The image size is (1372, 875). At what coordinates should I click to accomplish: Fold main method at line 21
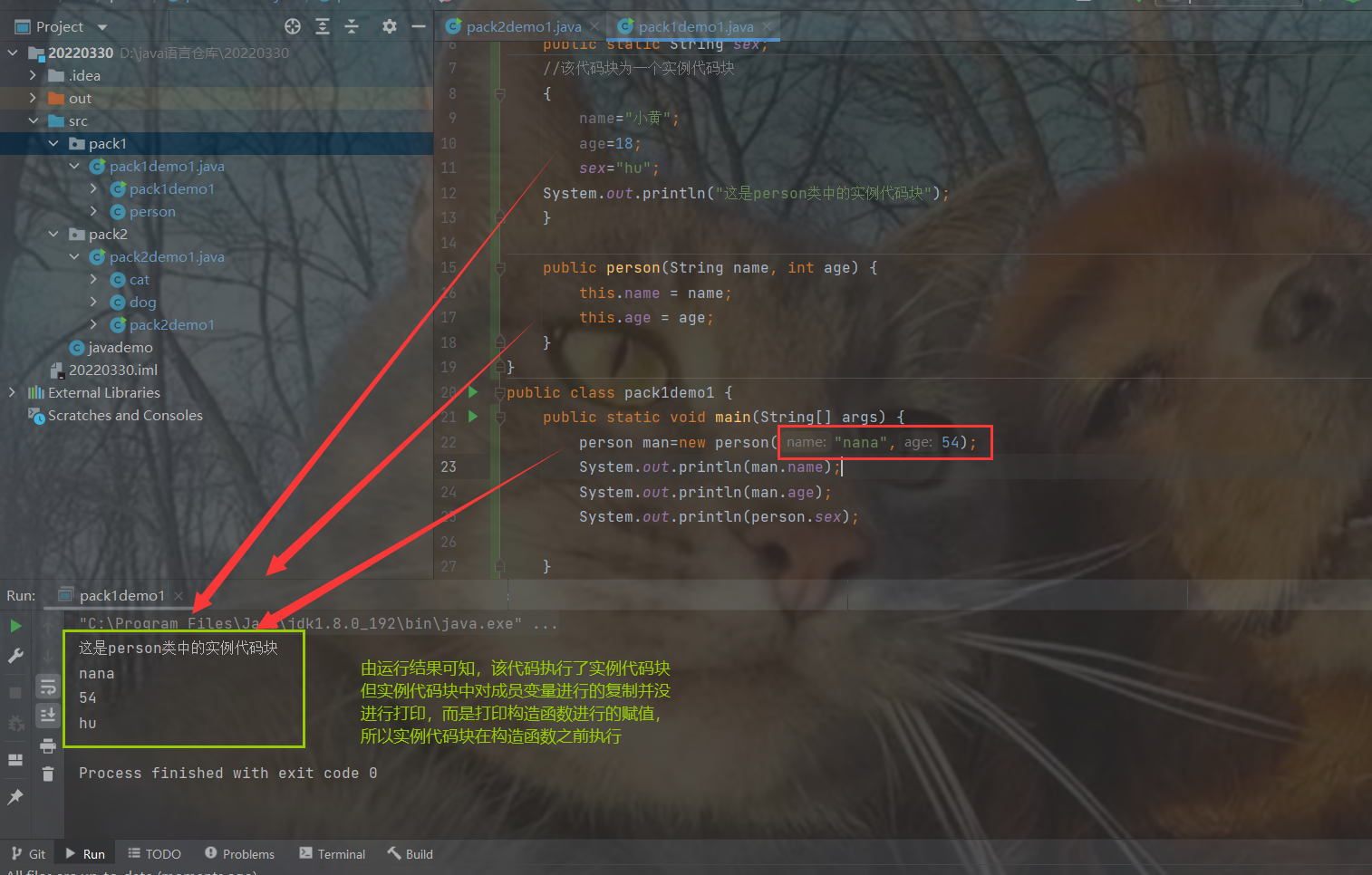point(499,418)
